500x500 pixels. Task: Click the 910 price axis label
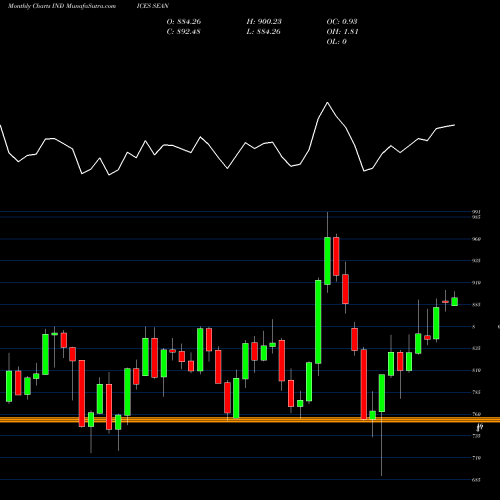click(476, 283)
